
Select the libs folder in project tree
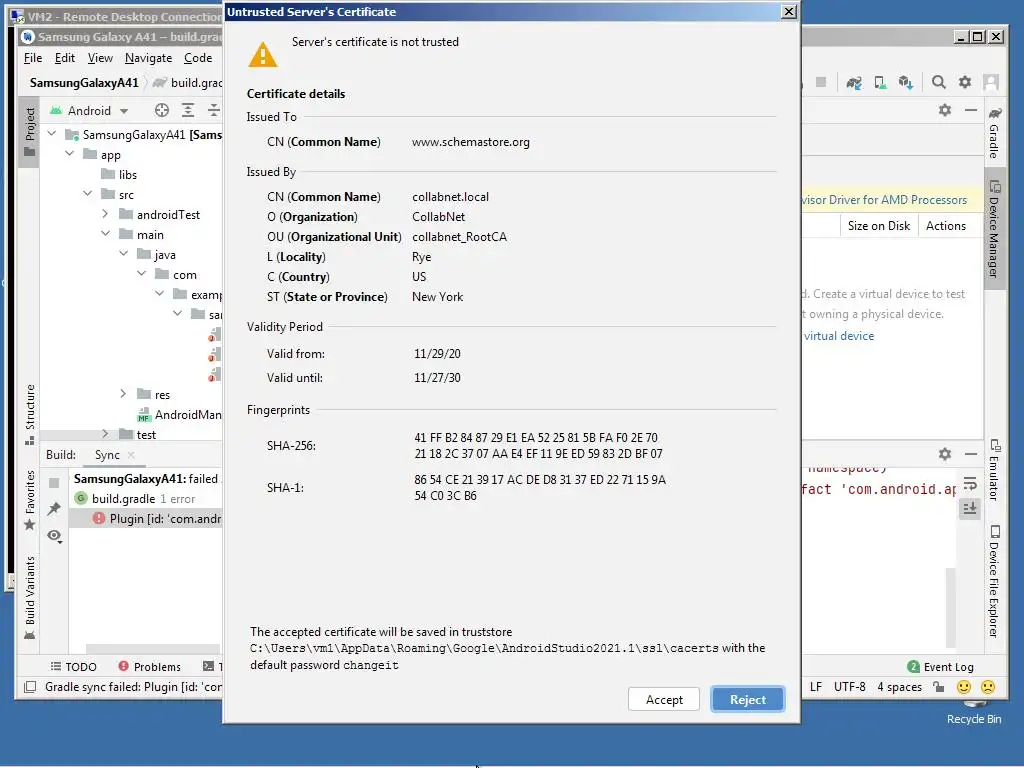119,174
